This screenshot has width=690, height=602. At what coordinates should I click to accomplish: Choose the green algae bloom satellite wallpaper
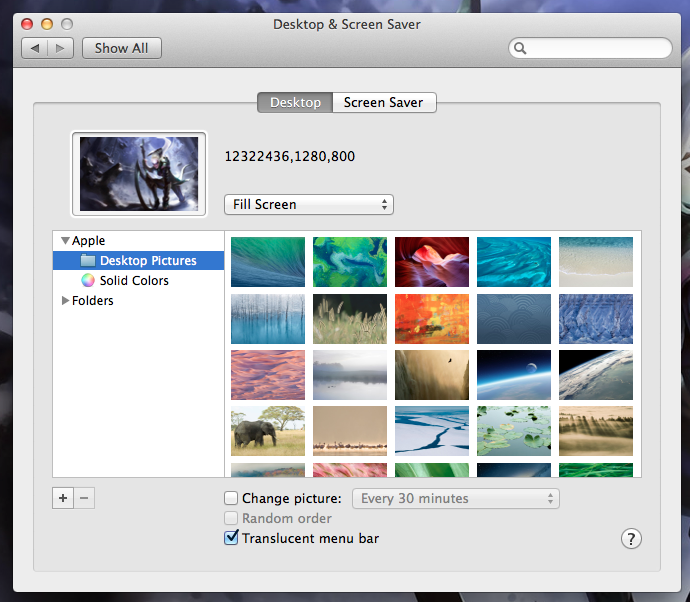coord(350,262)
